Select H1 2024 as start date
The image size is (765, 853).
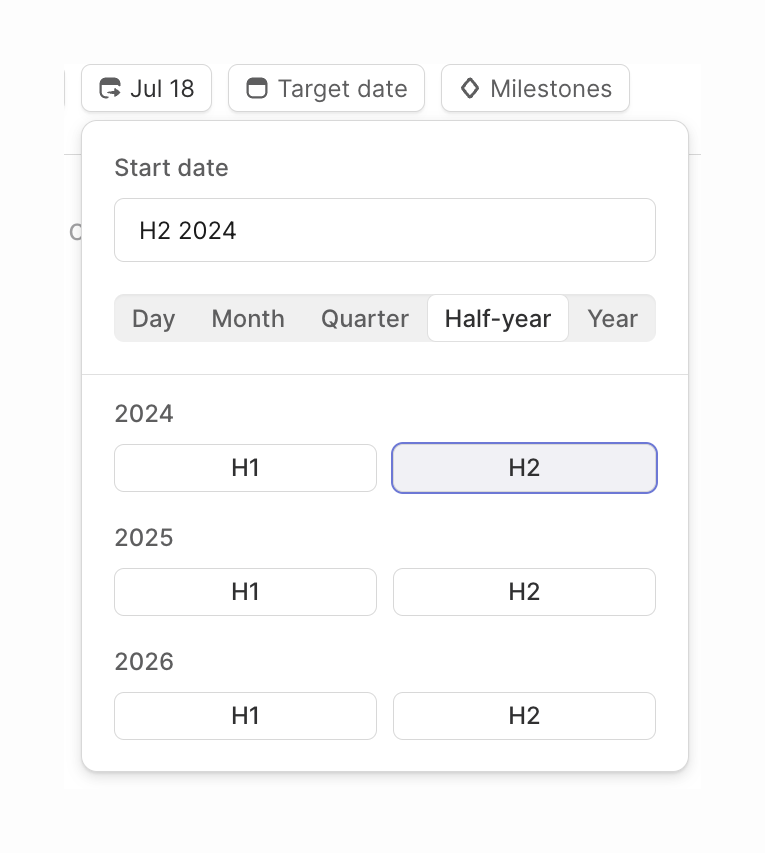pos(245,467)
